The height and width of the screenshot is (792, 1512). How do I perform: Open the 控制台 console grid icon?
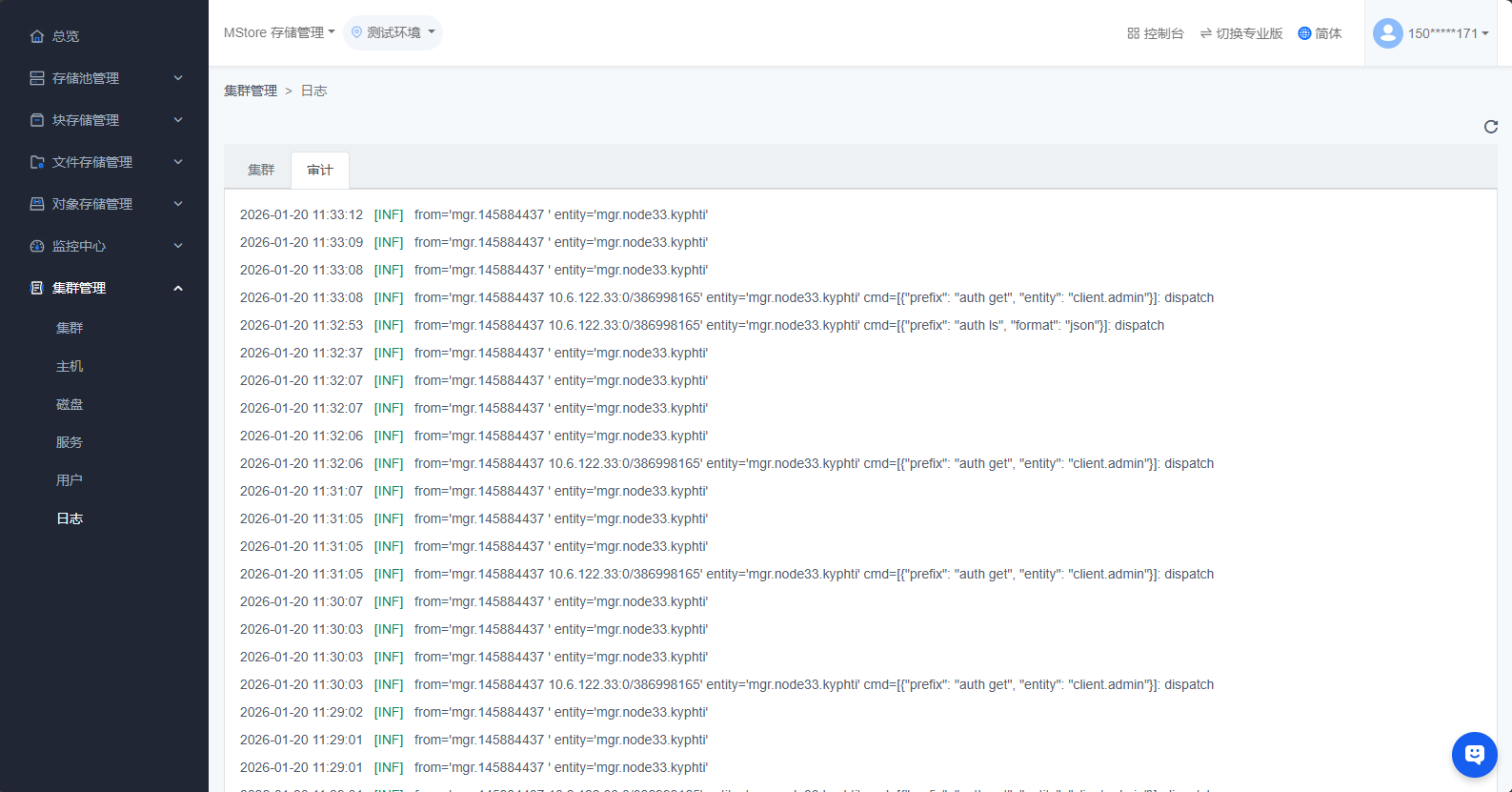[x=1133, y=33]
